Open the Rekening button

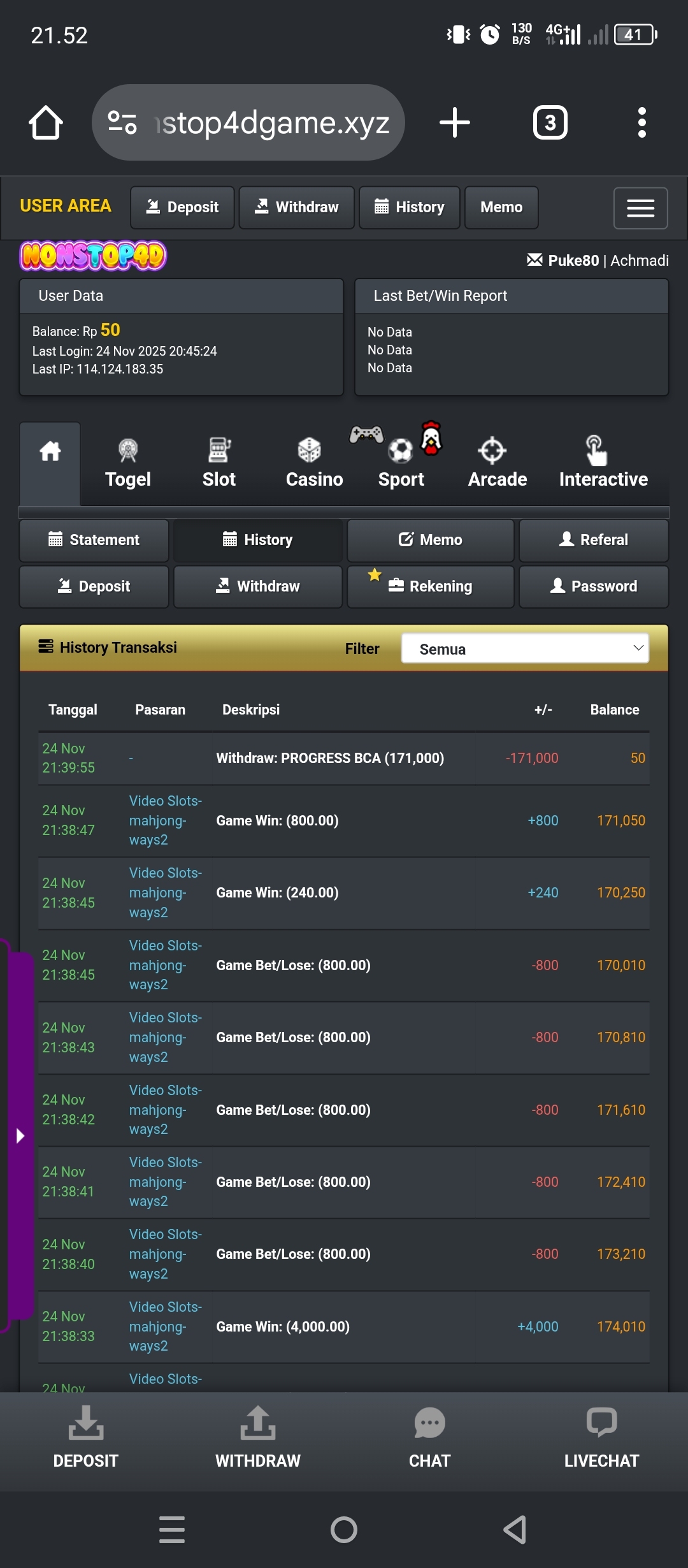pos(431,586)
